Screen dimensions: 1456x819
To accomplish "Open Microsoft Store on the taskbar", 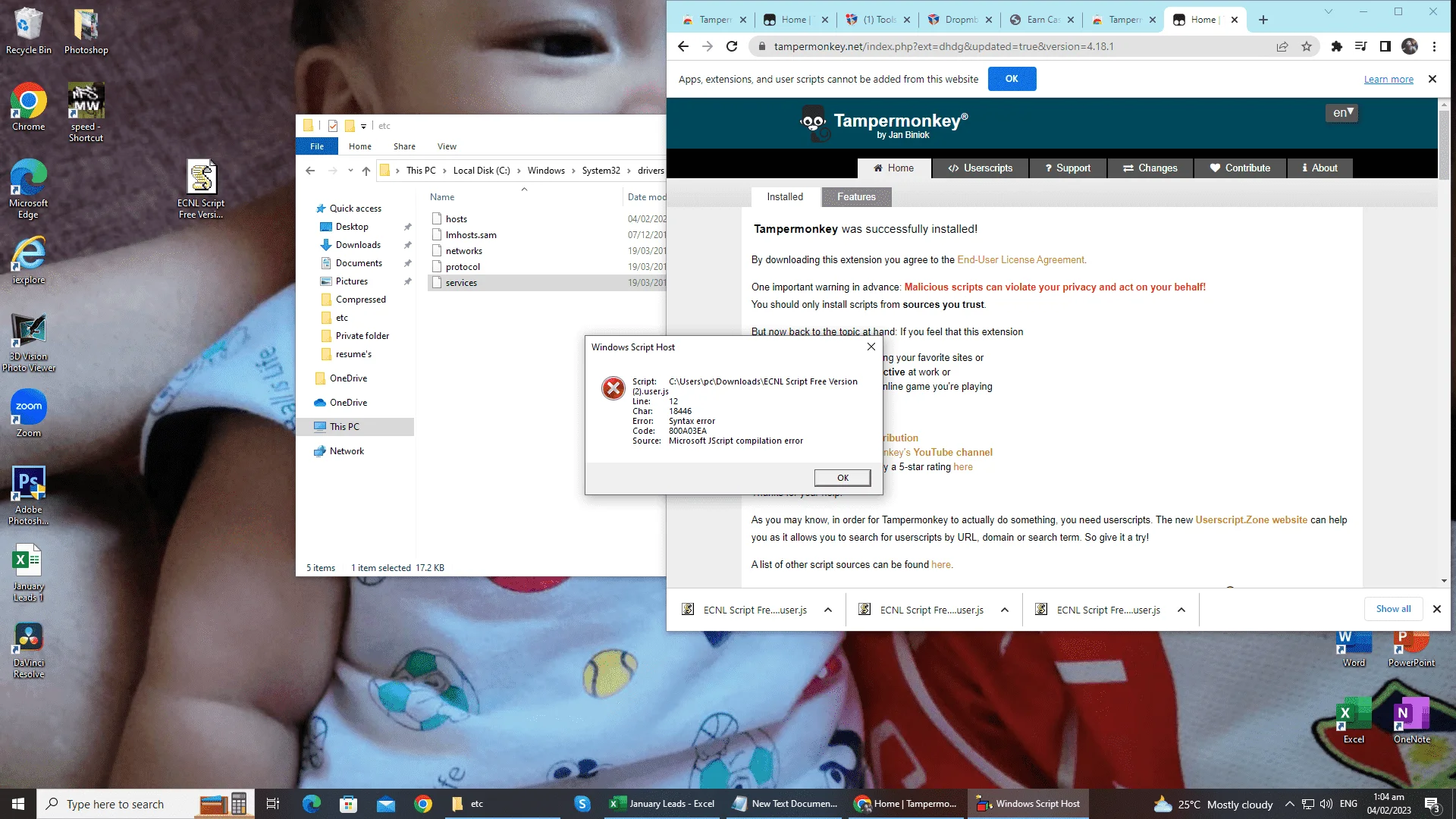I will [348, 804].
